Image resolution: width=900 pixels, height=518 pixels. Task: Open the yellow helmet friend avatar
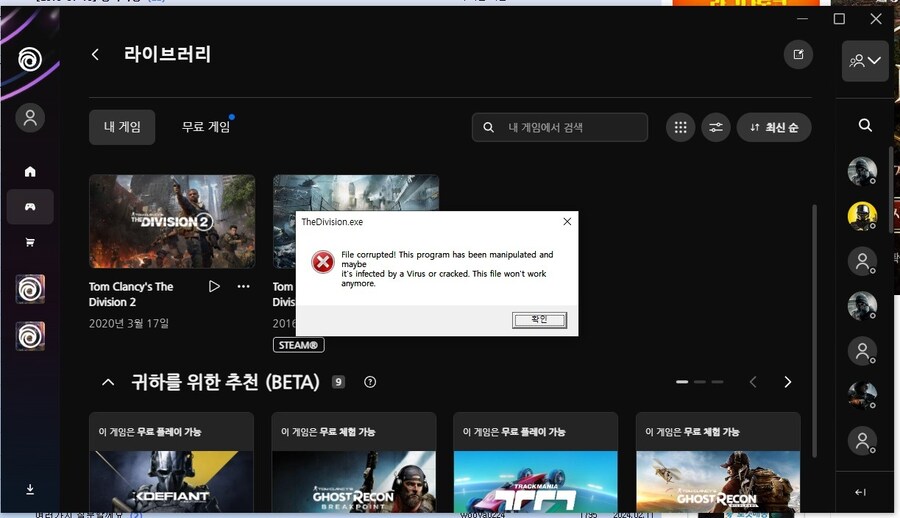click(x=862, y=216)
